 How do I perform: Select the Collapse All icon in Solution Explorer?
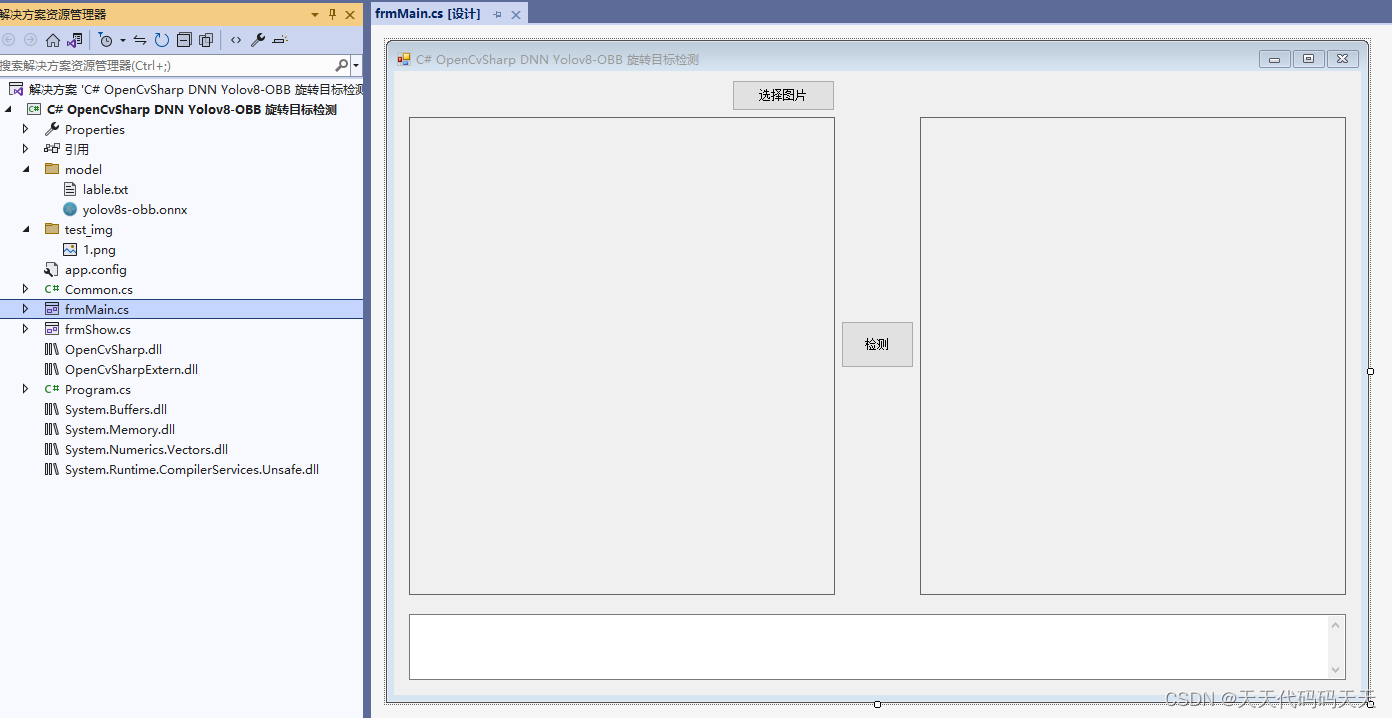(184, 40)
